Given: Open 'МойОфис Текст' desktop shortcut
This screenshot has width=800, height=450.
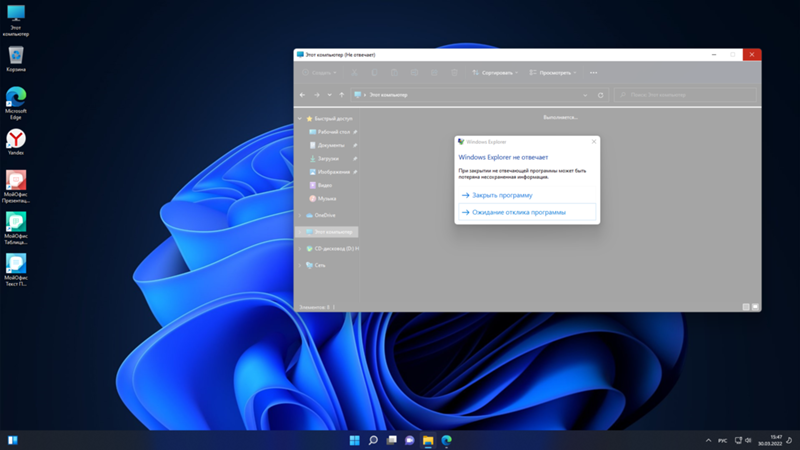Looking at the screenshot, I should tap(16, 270).
